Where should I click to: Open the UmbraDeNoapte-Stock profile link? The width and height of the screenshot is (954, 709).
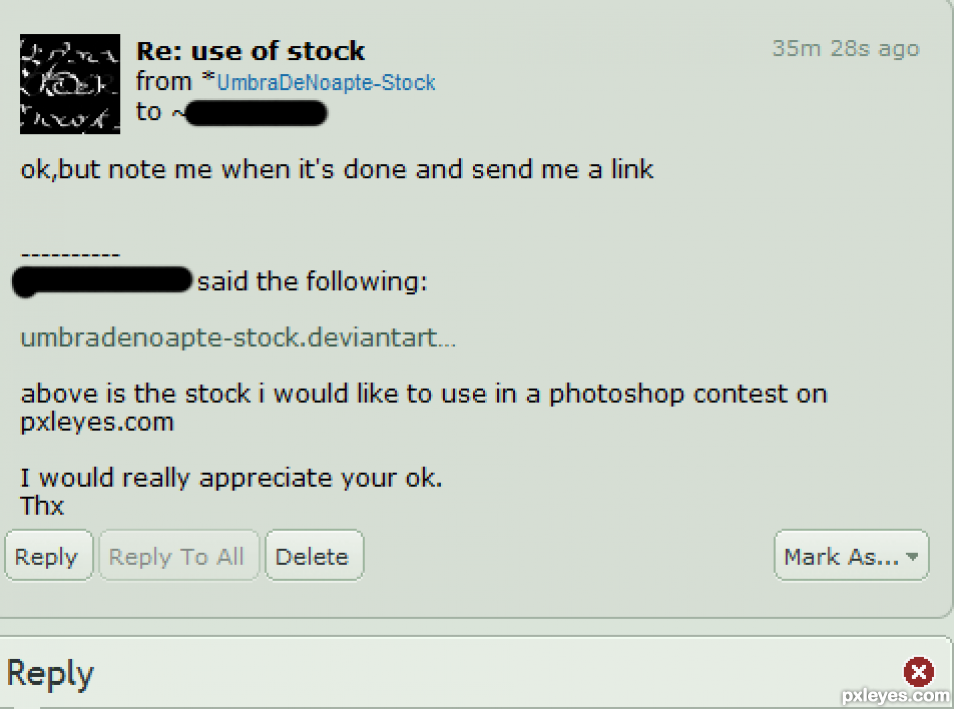click(x=326, y=83)
